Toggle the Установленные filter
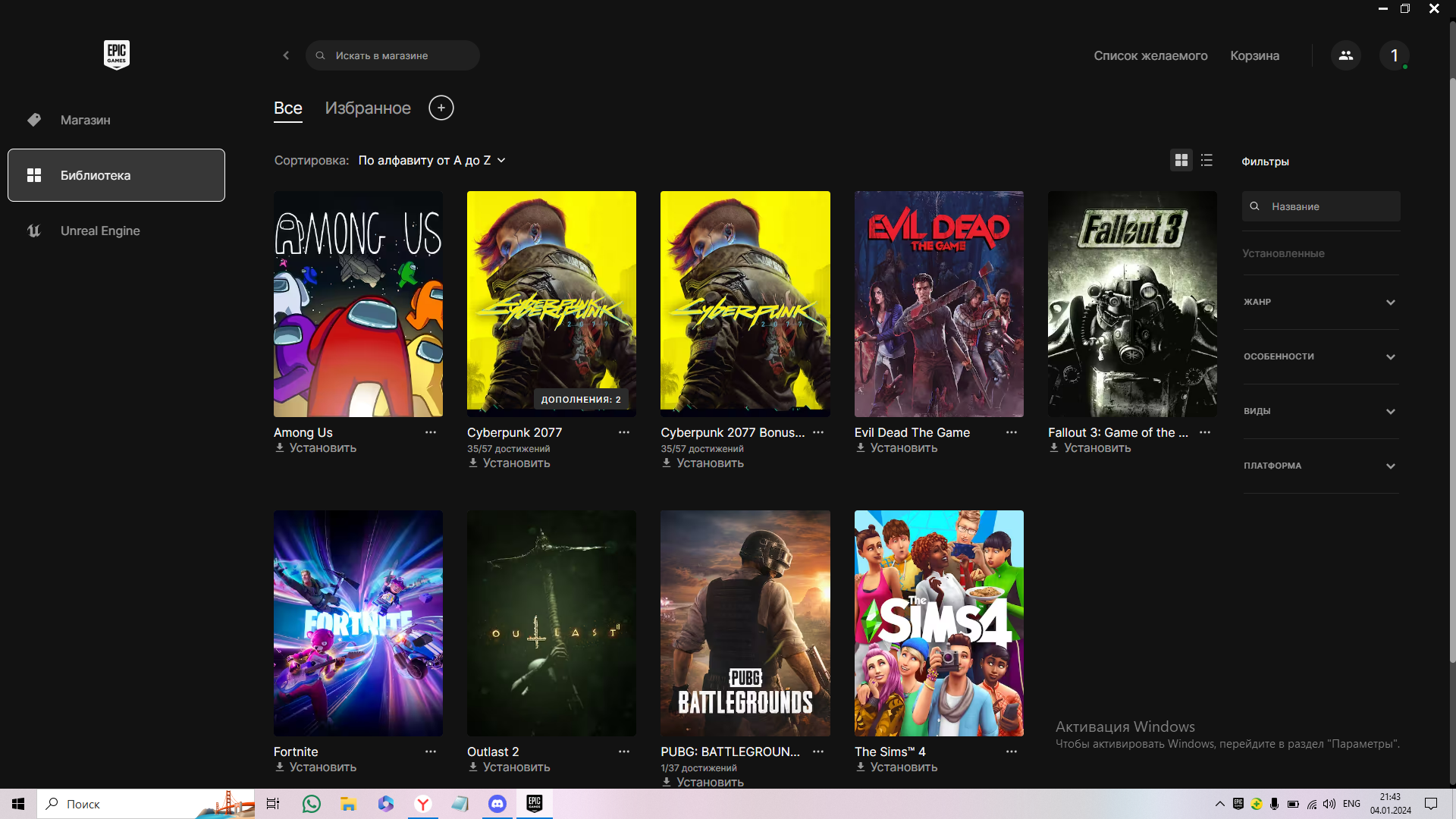Viewport: 1456px width, 819px height. coord(1283,253)
